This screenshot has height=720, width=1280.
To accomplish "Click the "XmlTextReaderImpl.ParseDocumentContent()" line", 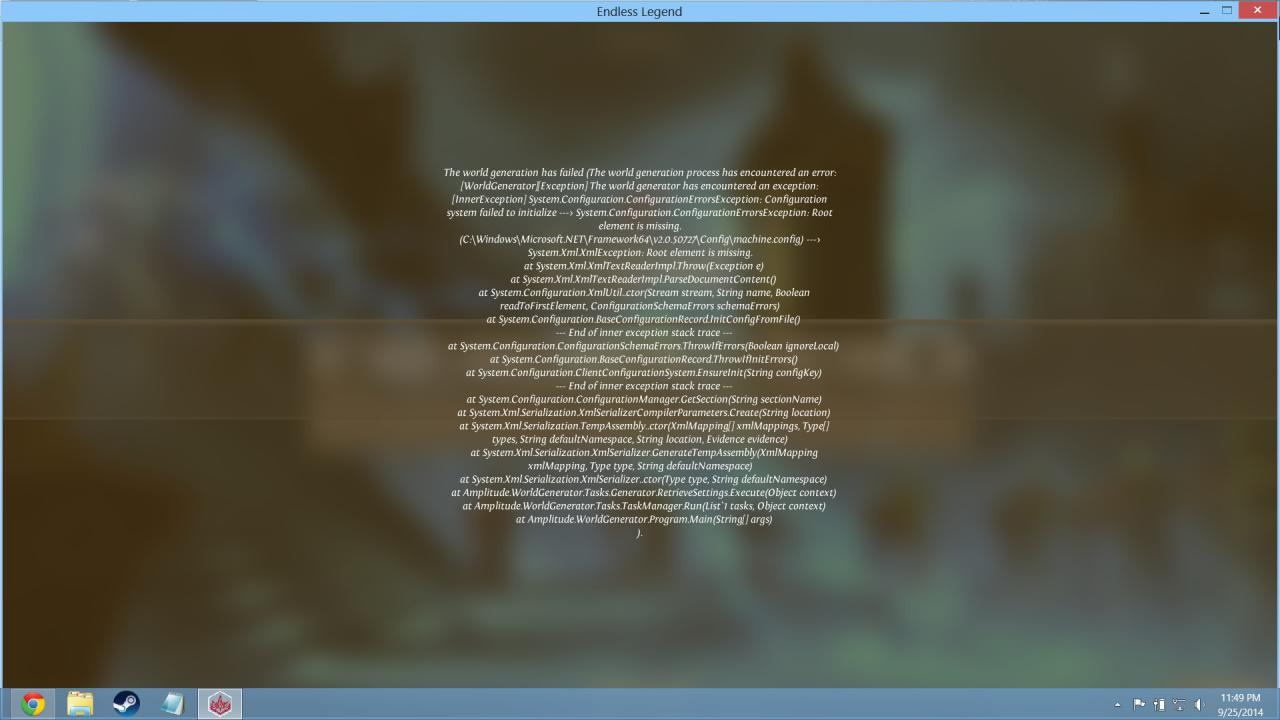I will tap(643, 280).
